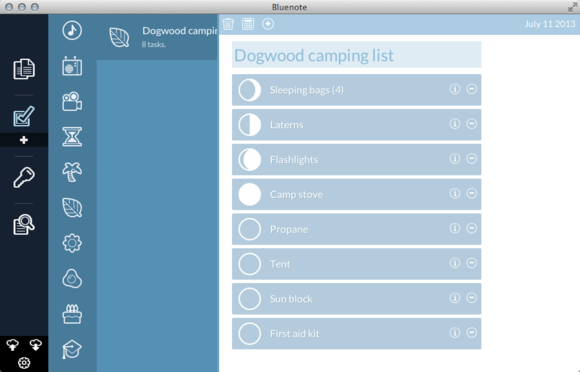This screenshot has height=372, width=580.
Task: Add a new task with circled plus
Action: click(x=268, y=24)
